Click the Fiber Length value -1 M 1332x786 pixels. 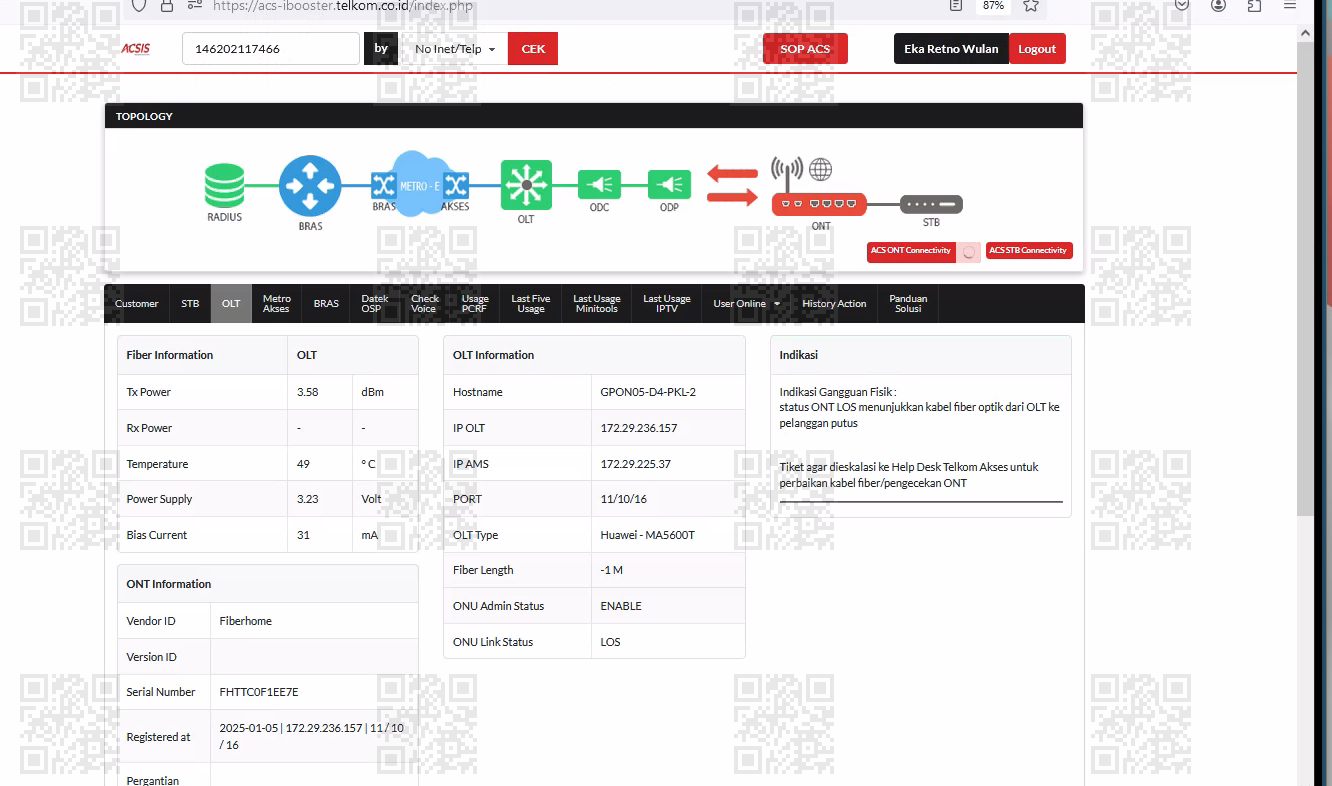pyautogui.click(x=612, y=570)
